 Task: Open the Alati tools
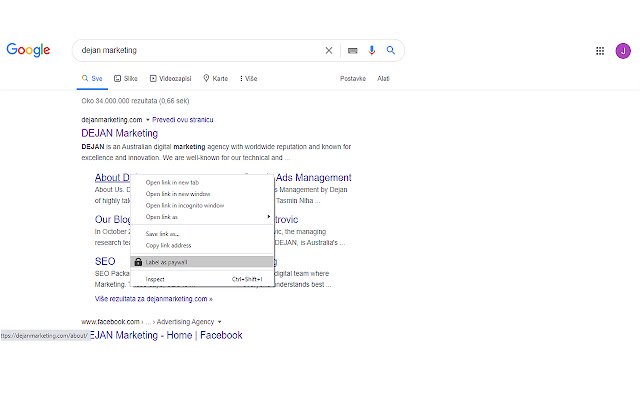click(x=383, y=78)
